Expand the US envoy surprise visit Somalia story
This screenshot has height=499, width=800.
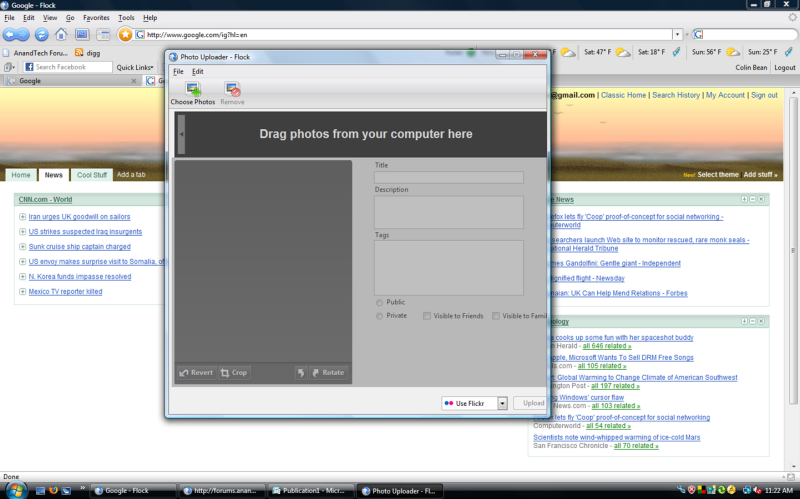[22, 262]
